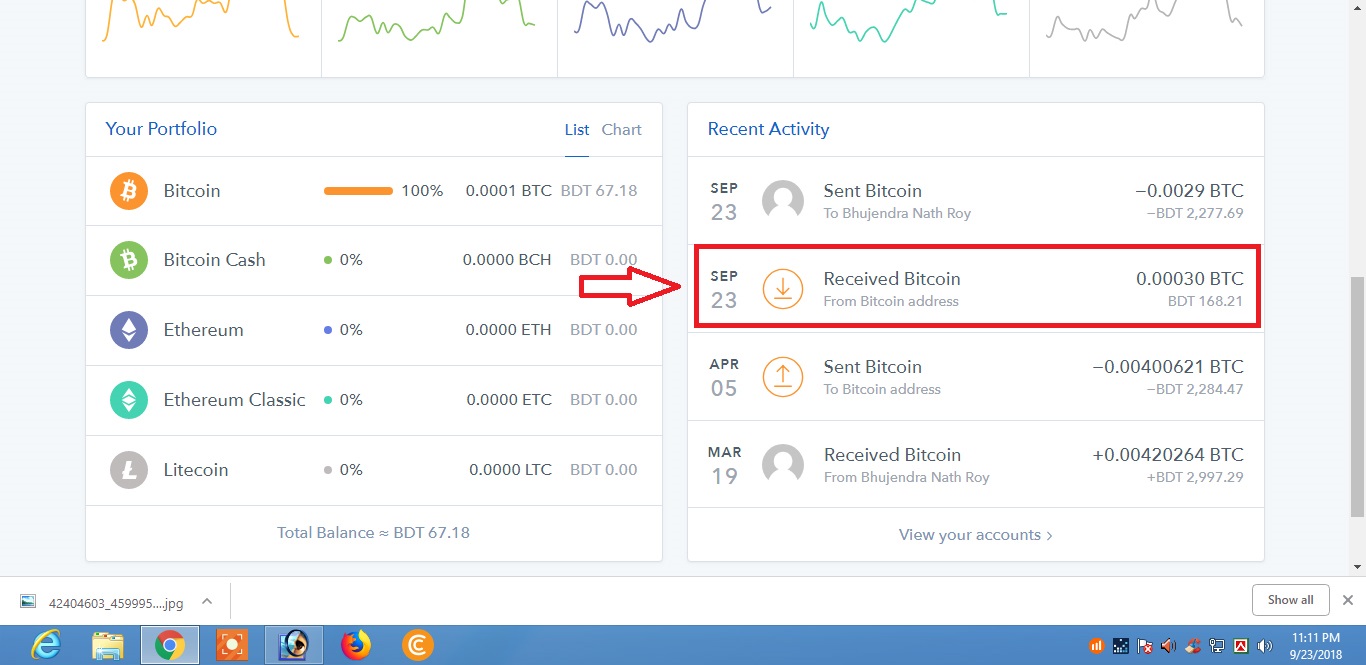The image size is (1366, 665).
Task: Switch portfolio to List view
Action: point(577,129)
